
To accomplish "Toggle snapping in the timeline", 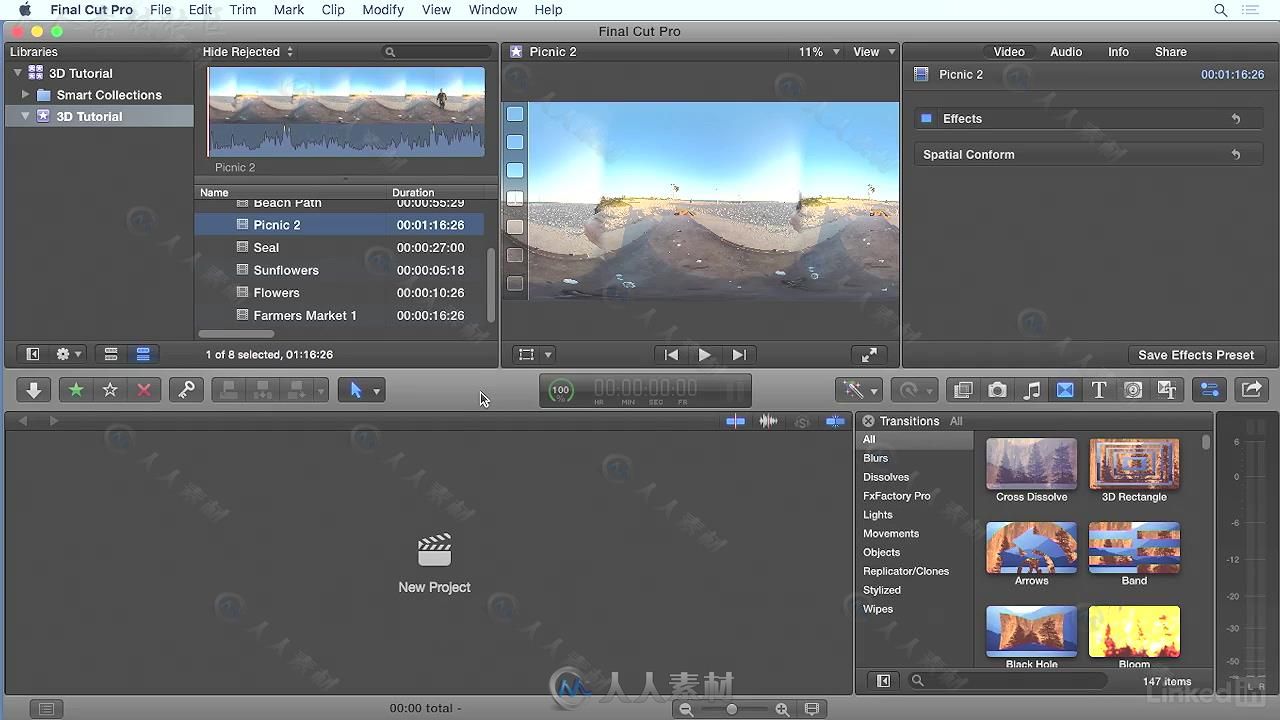I will point(835,422).
